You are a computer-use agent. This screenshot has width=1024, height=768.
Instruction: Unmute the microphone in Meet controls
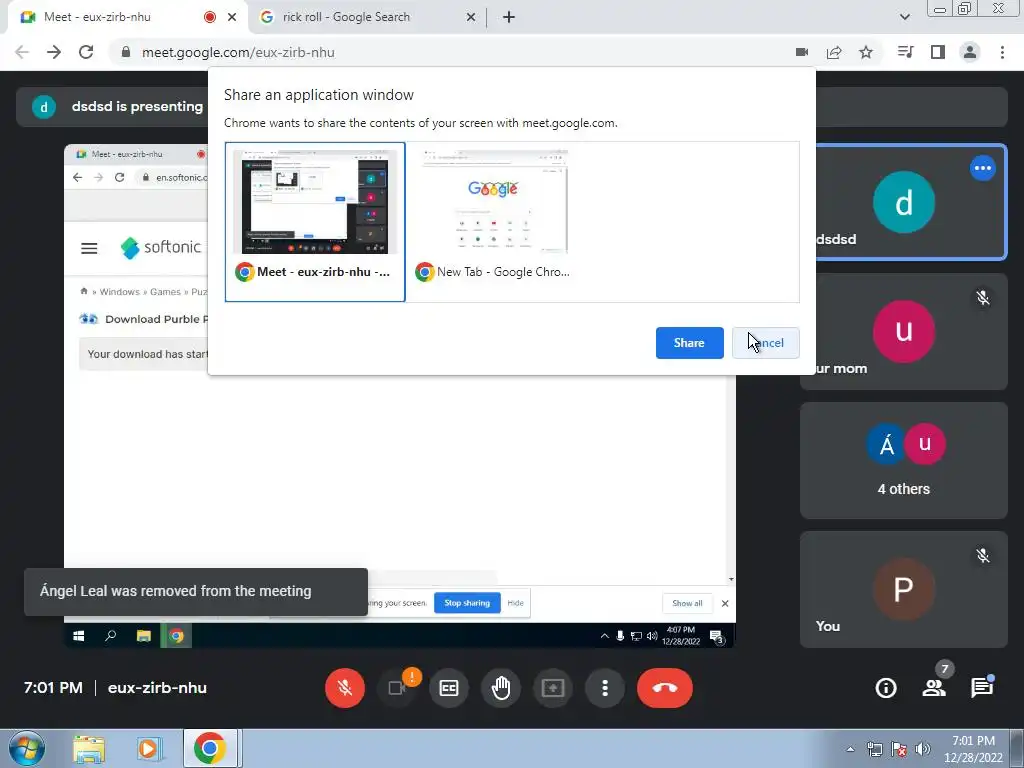(x=345, y=688)
